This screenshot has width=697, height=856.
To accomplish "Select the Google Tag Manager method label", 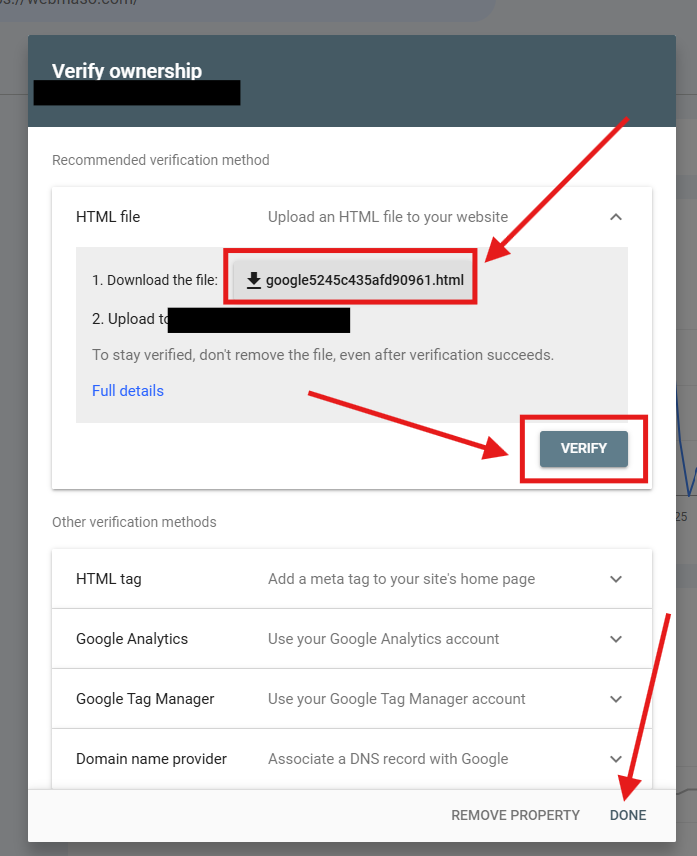I will (x=145, y=699).
